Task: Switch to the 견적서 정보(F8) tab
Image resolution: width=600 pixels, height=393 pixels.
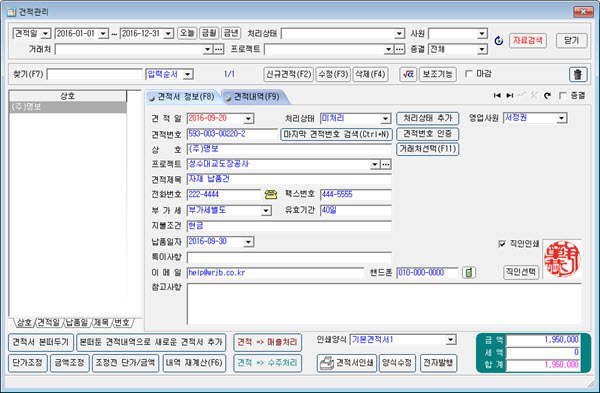Action: pyautogui.click(x=183, y=97)
